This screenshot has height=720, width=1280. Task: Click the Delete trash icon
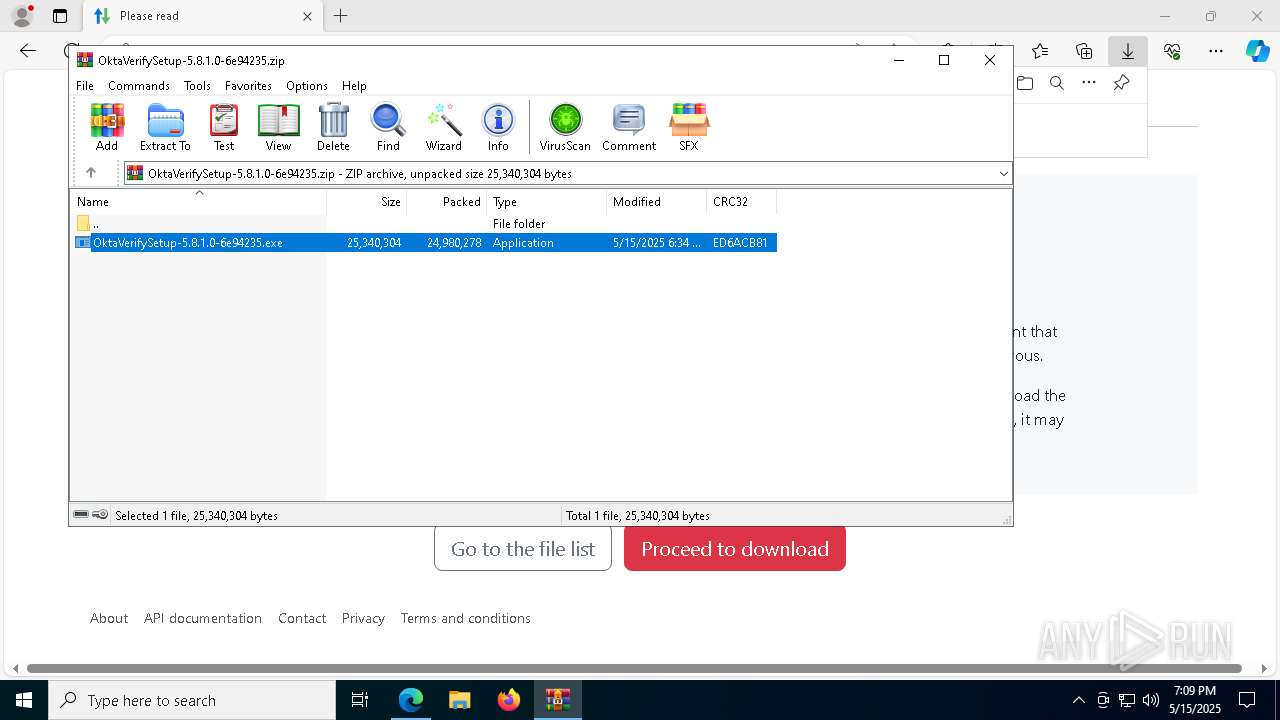click(x=333, y=127)
